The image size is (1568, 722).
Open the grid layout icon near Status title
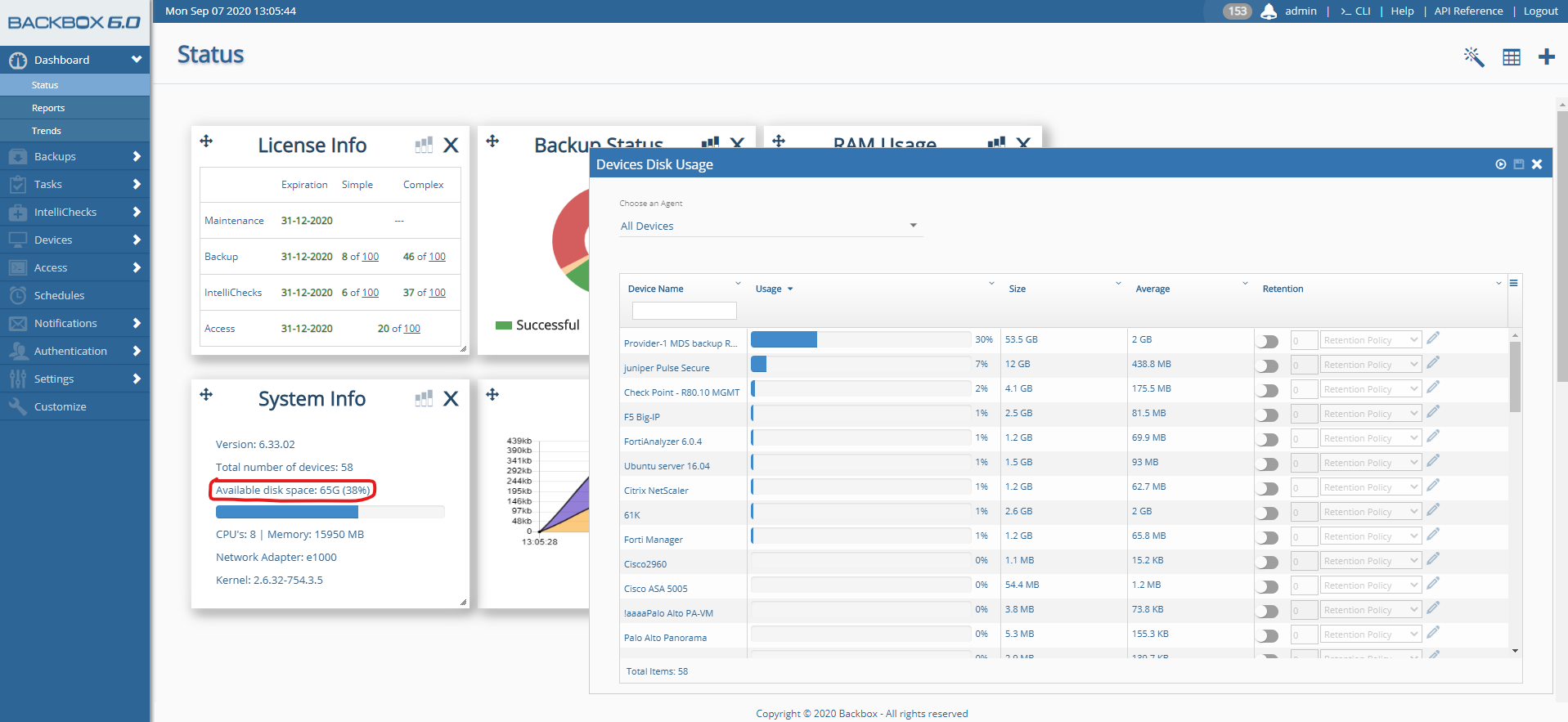1511,57
